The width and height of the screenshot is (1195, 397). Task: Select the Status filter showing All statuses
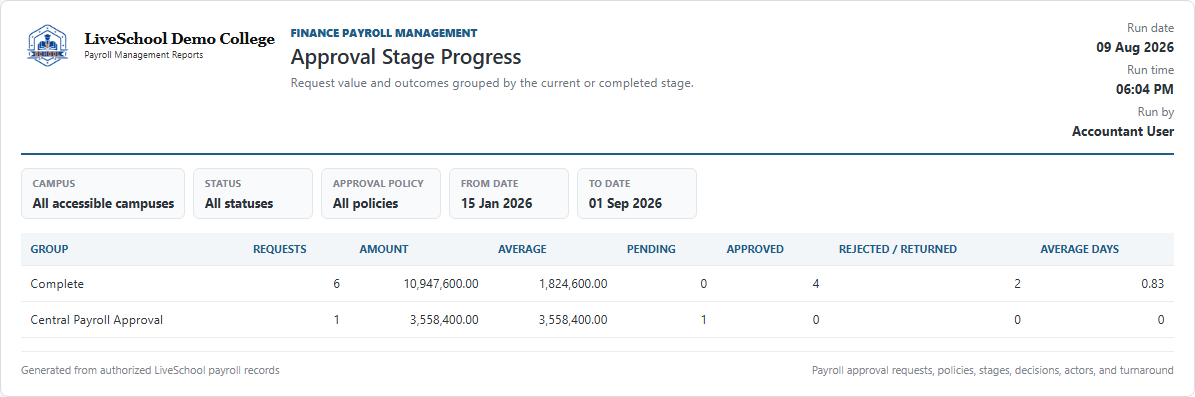[x=253, y=194]
